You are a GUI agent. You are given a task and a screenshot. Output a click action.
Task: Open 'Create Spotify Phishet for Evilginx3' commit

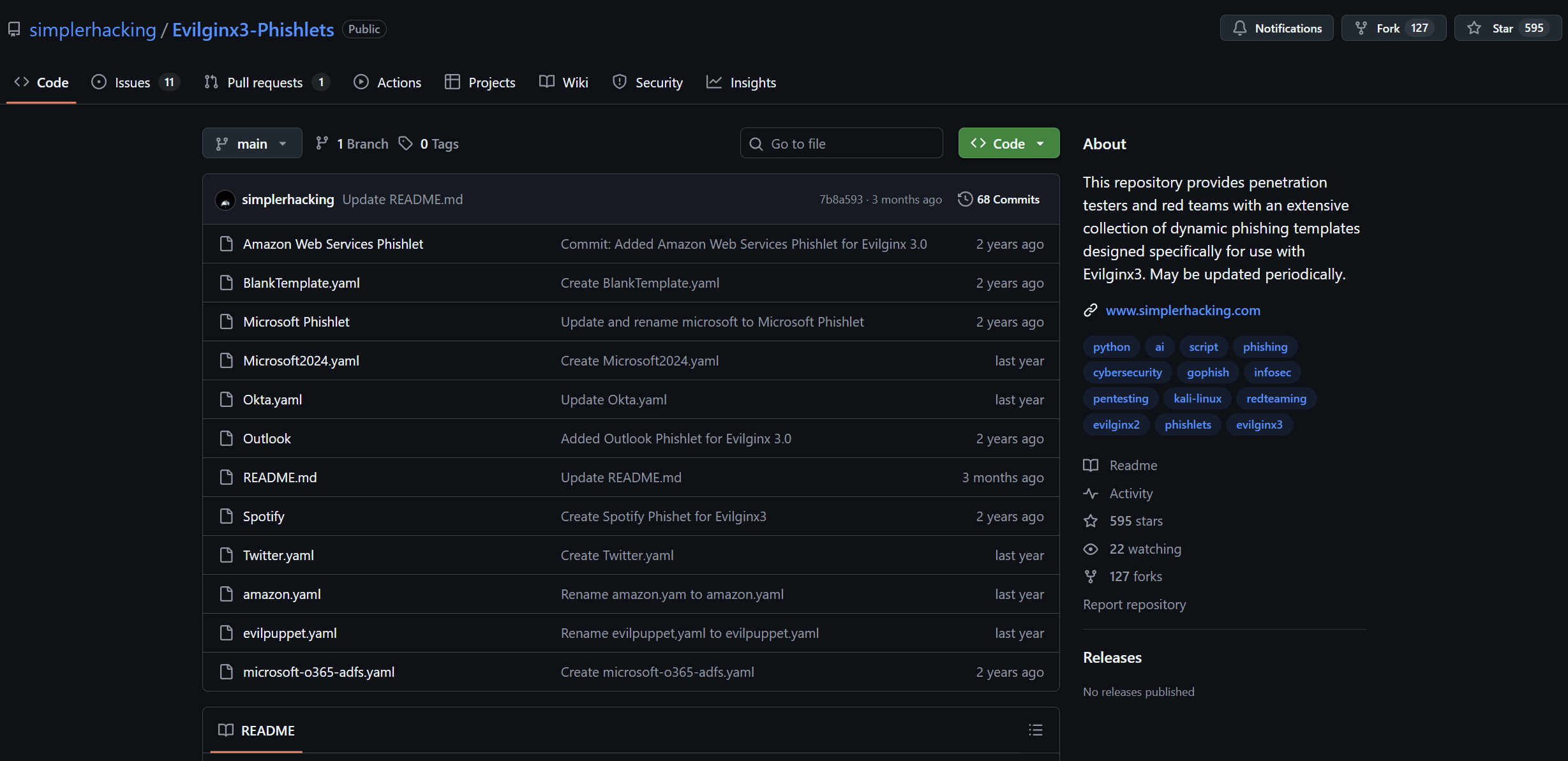(663, 516)
